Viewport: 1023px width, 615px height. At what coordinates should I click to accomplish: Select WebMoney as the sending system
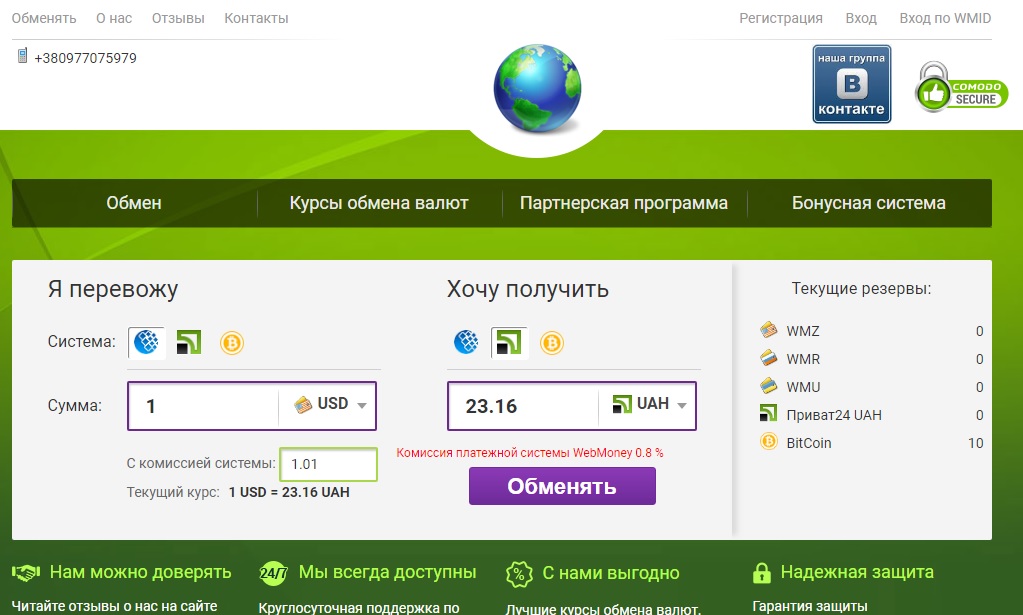coord(147,342)
